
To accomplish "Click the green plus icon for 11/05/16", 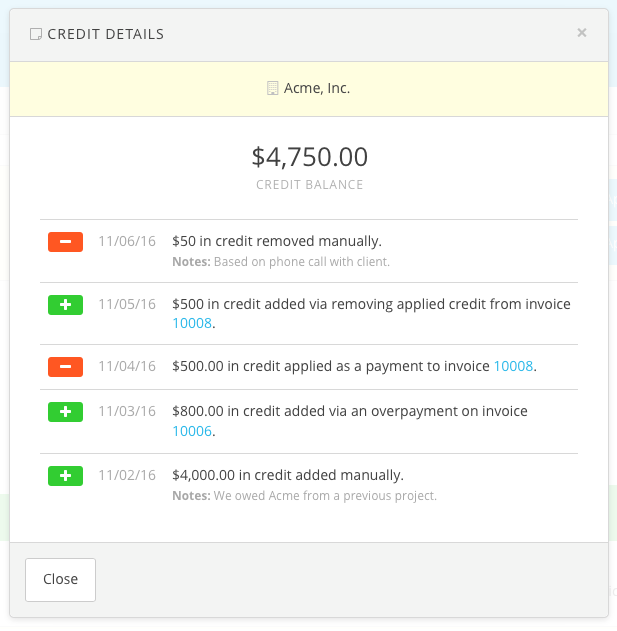I will pyautogui.click(x=66, y=305).
